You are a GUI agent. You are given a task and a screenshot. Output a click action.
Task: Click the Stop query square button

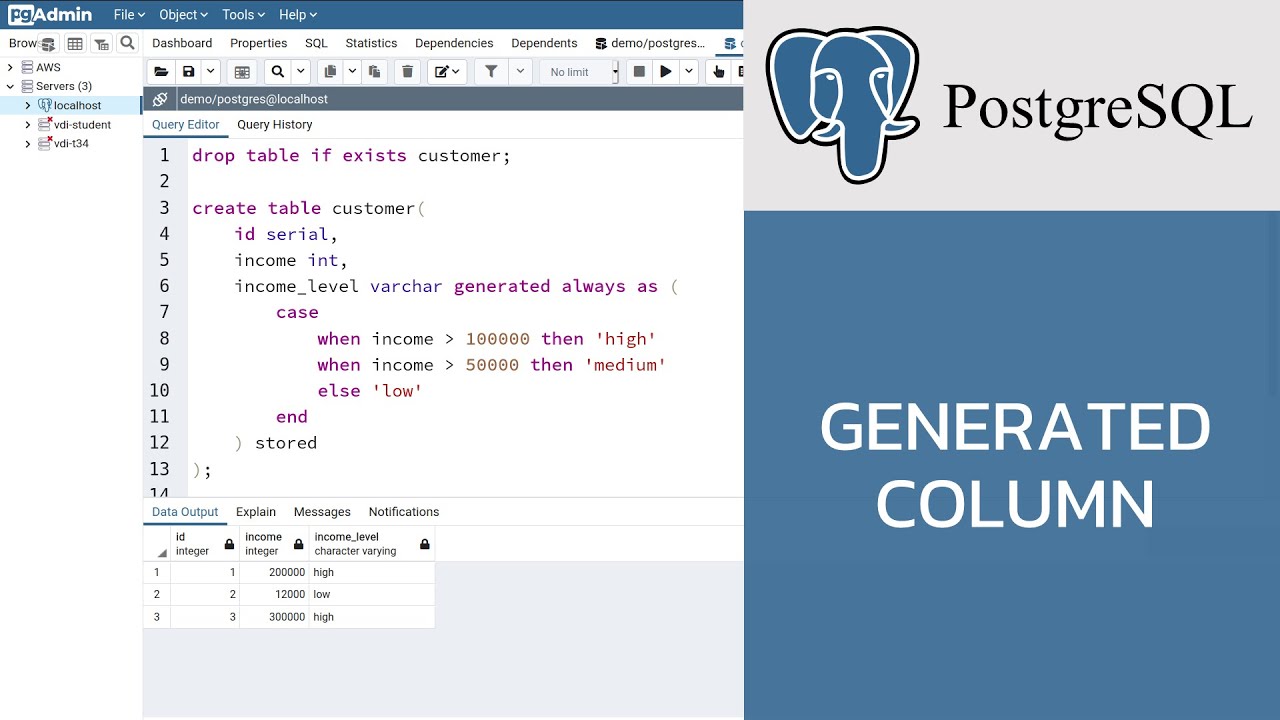(x=639, y=72)
